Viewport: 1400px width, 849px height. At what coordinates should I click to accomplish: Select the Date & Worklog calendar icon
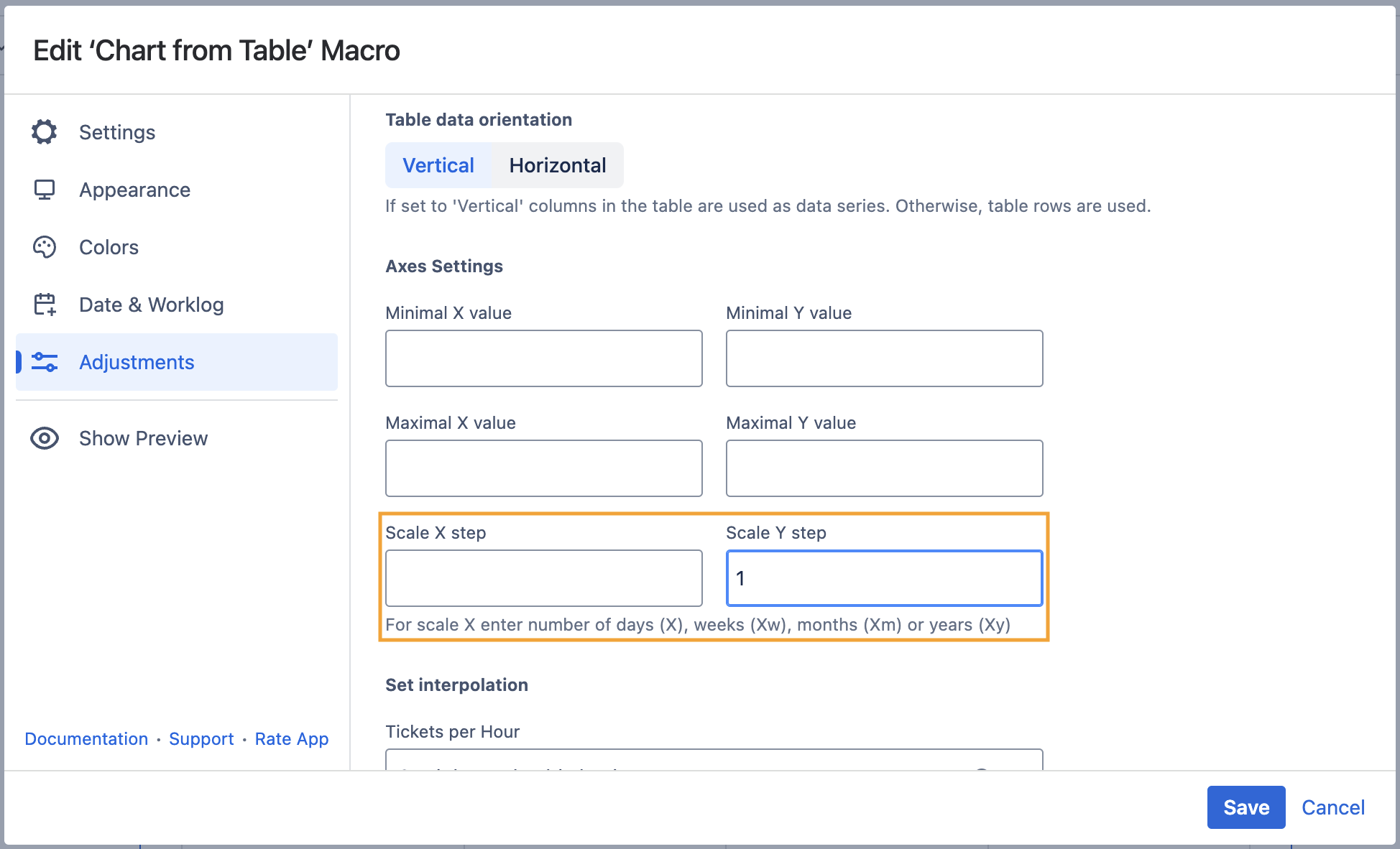[x=45, y=305]
